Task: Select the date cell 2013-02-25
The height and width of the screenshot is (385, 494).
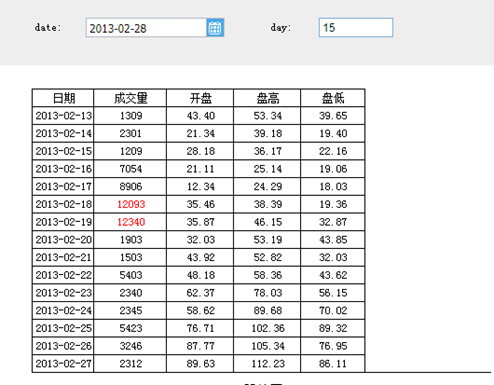Action: [x=63, y=328]
